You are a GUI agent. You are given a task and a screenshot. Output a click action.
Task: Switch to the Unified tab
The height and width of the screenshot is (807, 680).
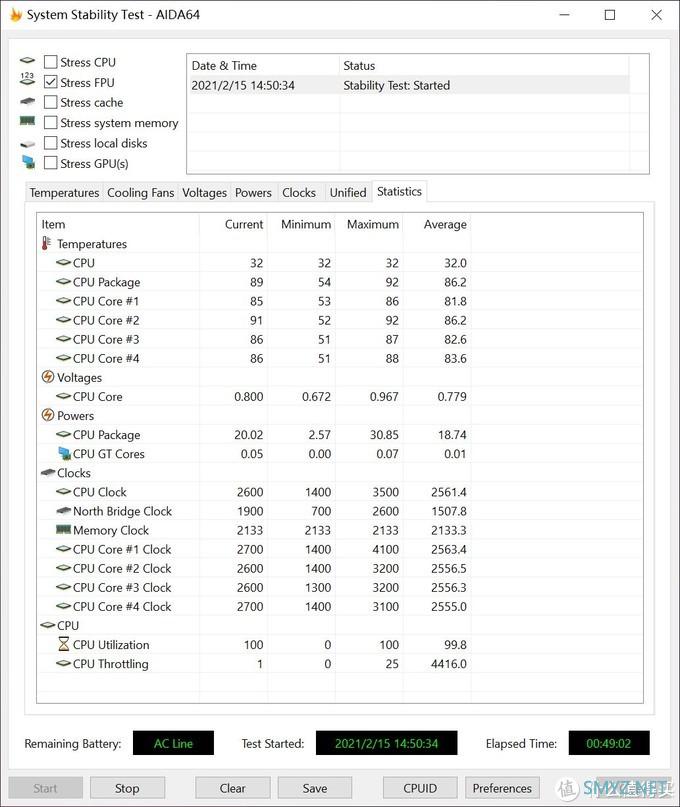click(x=348, y=192)
